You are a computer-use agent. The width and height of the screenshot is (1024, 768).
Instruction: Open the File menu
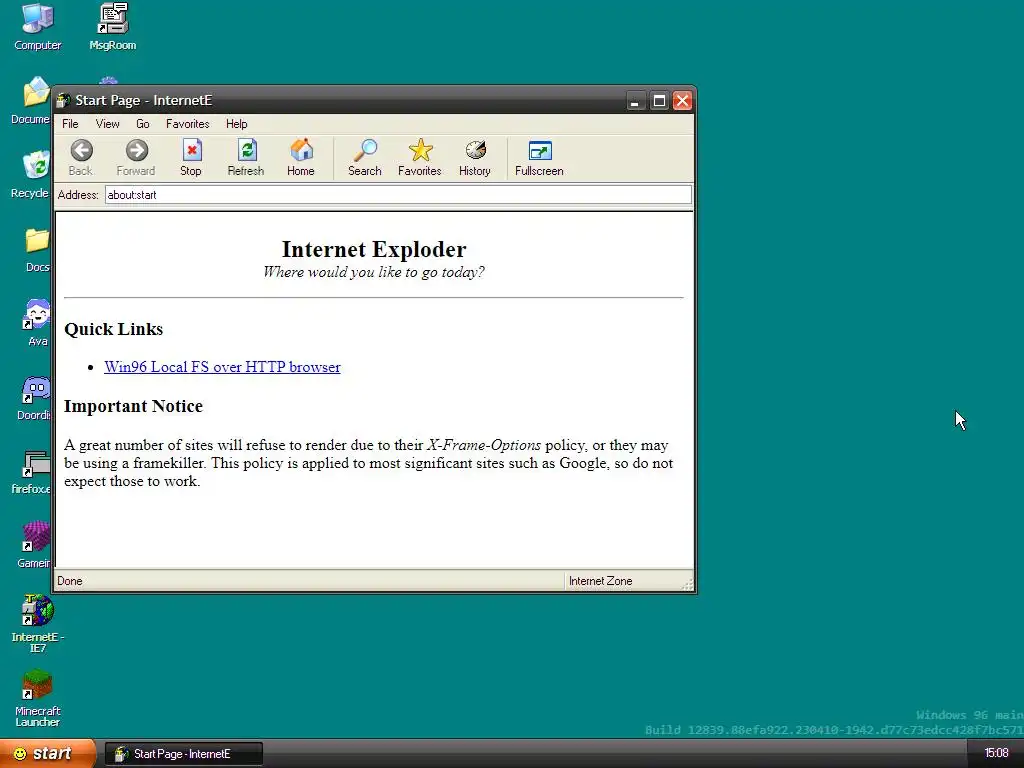(70, 124)
